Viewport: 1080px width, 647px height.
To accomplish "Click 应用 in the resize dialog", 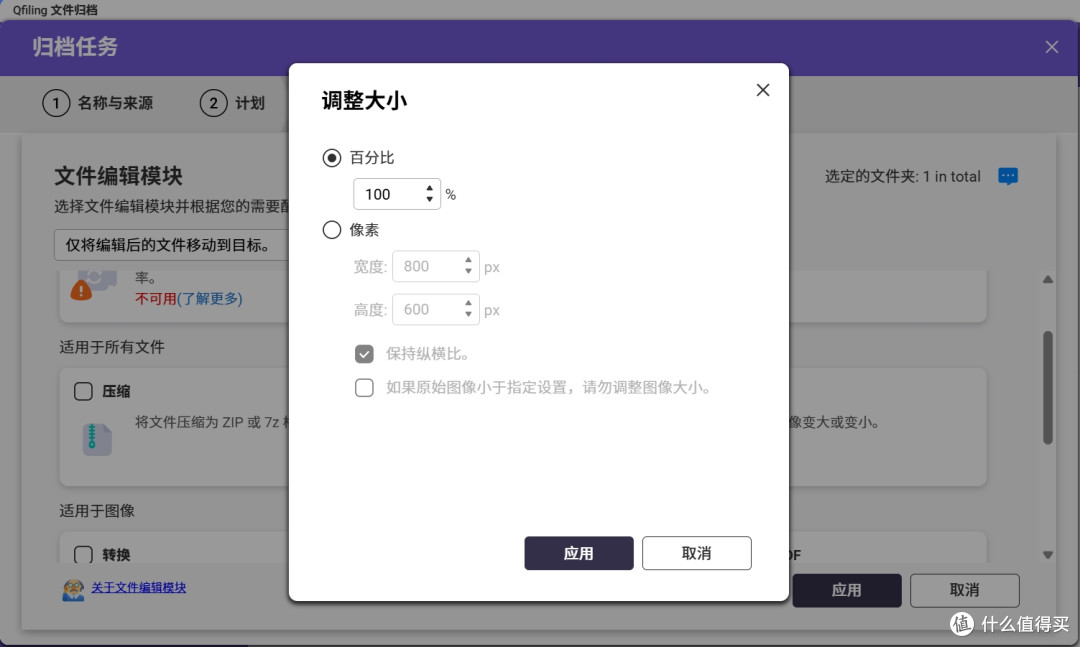I will coord(579,553).
